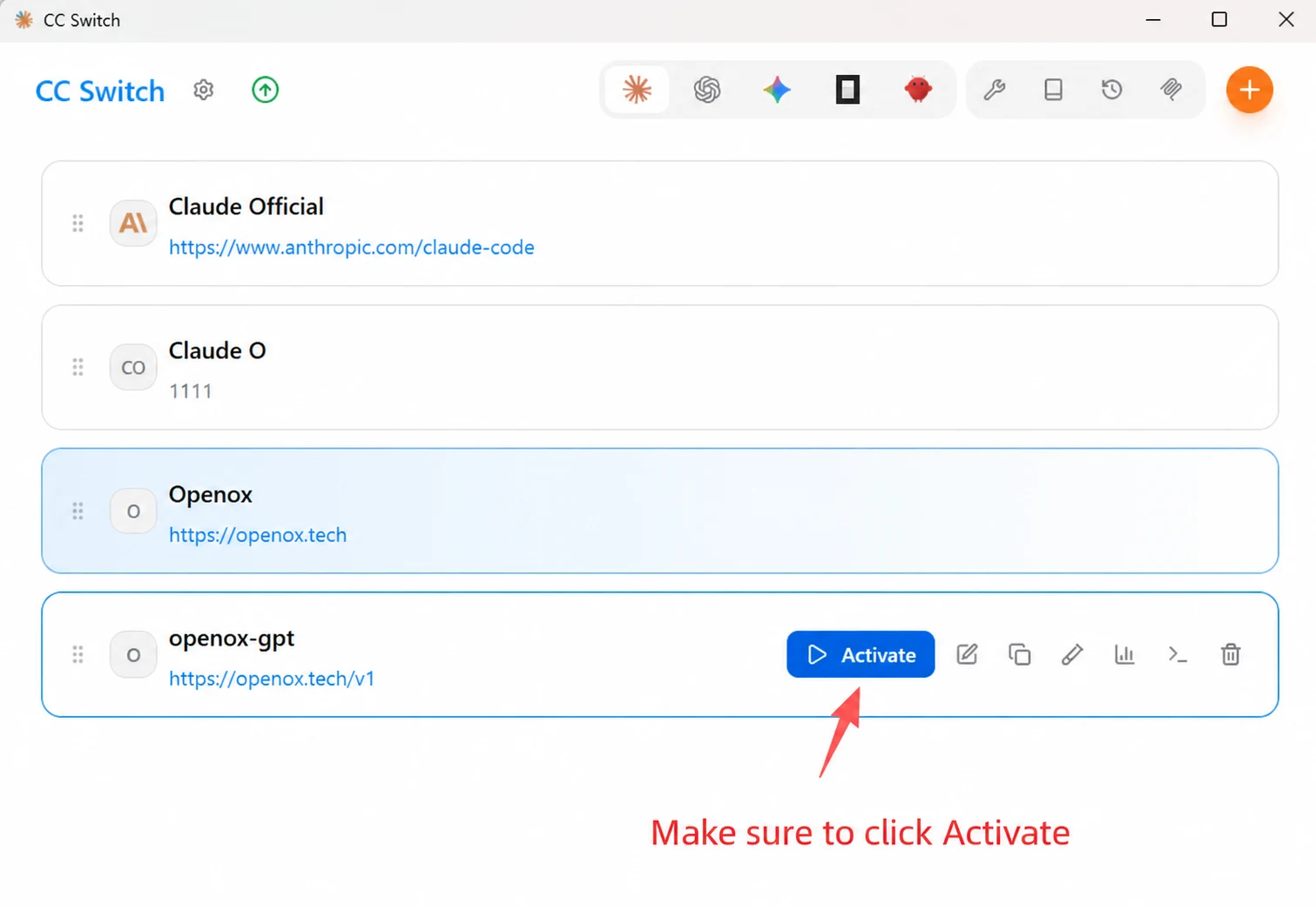
Task: Open the https://openox.tech/v1 link
Action: tap(272, 679)
